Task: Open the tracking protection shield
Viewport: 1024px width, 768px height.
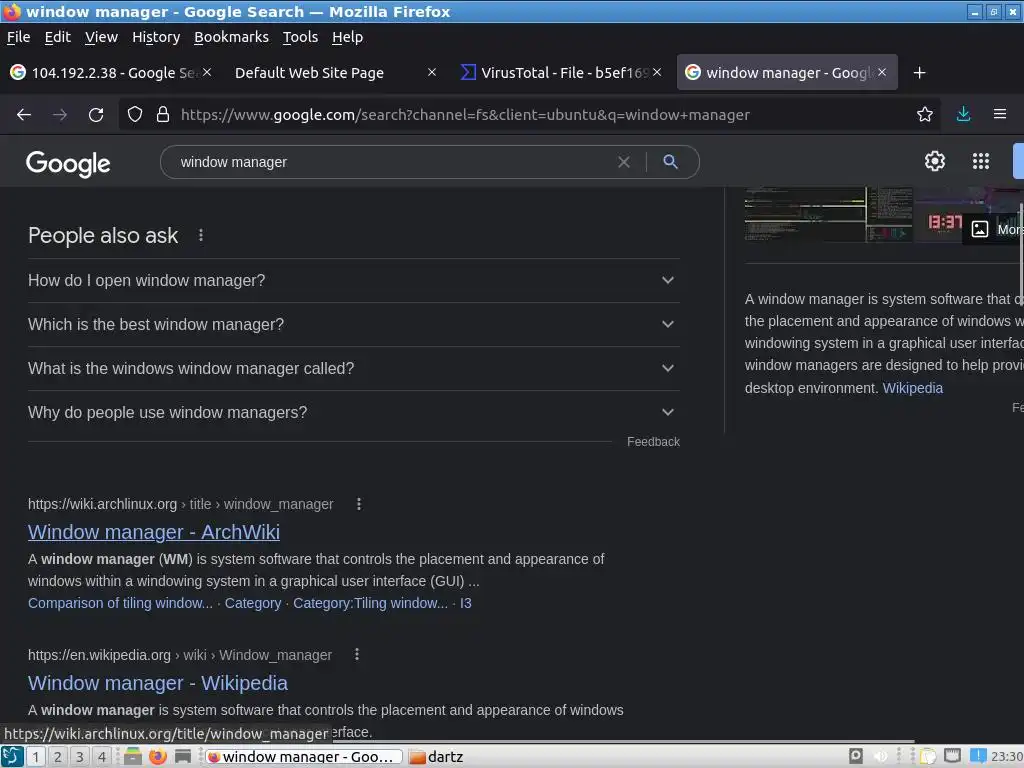Action: [135, 115]
